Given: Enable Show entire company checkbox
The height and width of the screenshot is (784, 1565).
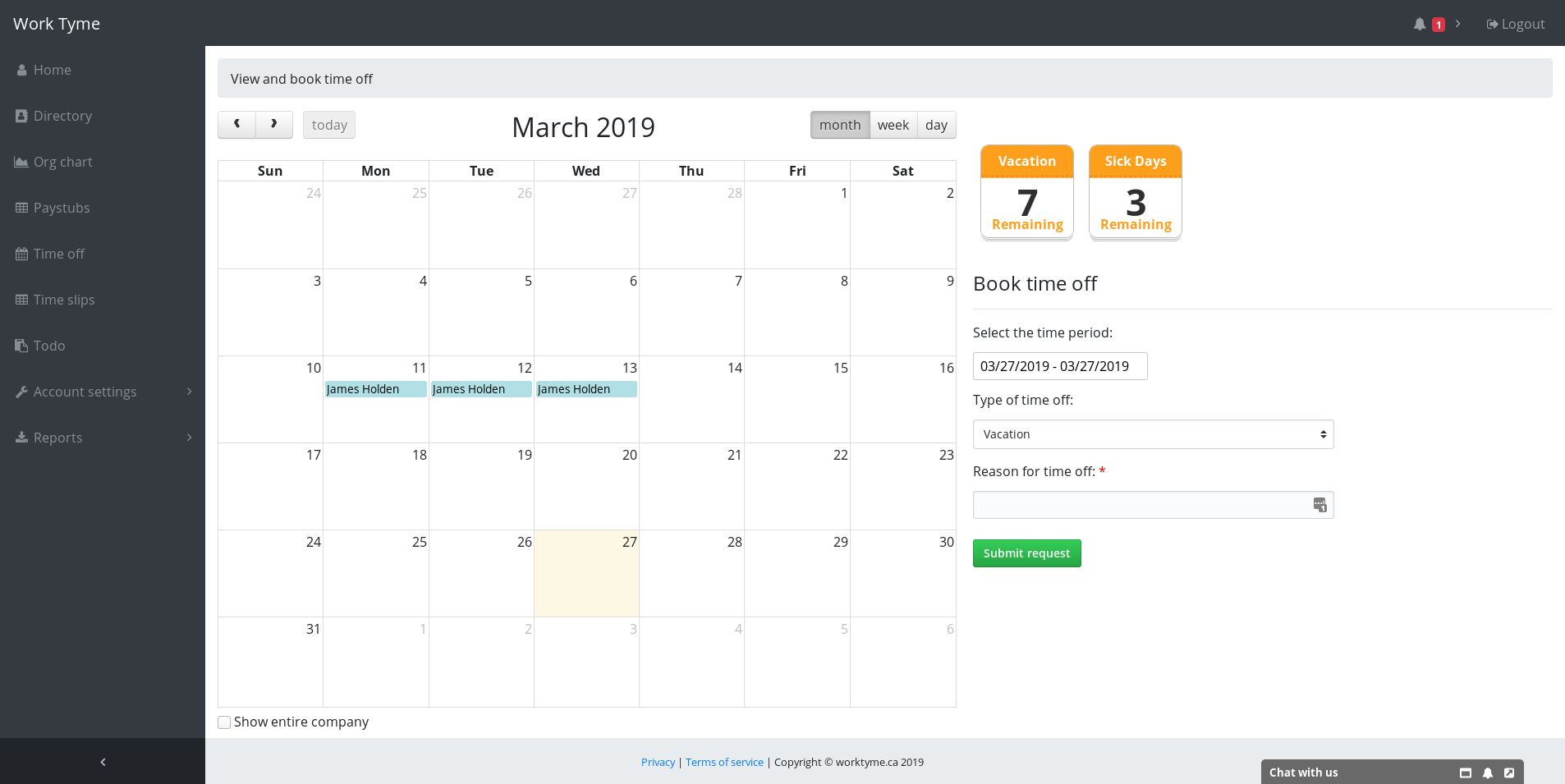Looking at the screenshot, I should coord(224,722).
